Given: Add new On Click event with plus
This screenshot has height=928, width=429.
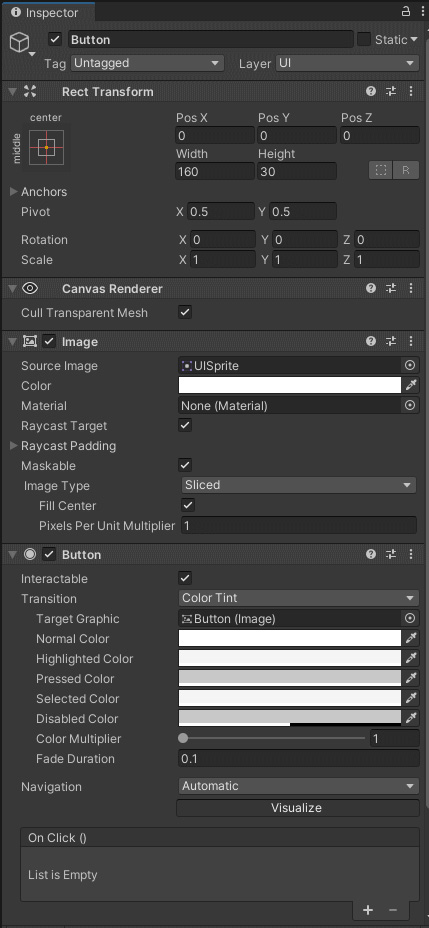Looking at the screenshot, I should [368, 910].
